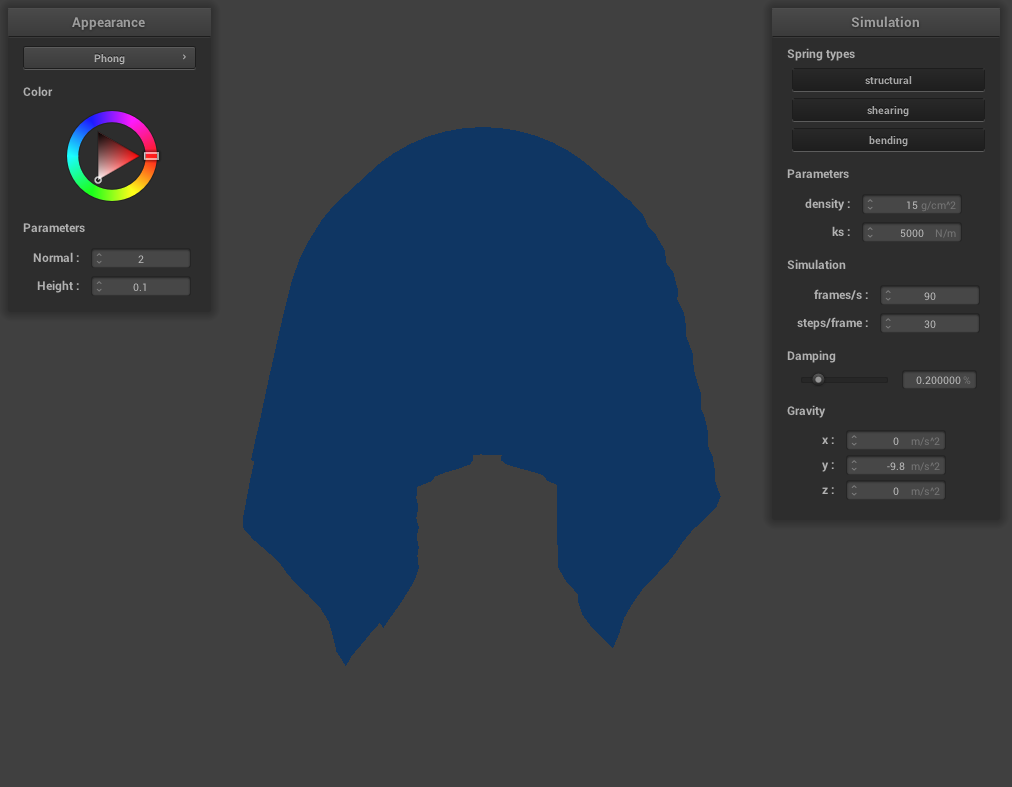Open the Phong shader dropdown

click(x=109, y=58)
